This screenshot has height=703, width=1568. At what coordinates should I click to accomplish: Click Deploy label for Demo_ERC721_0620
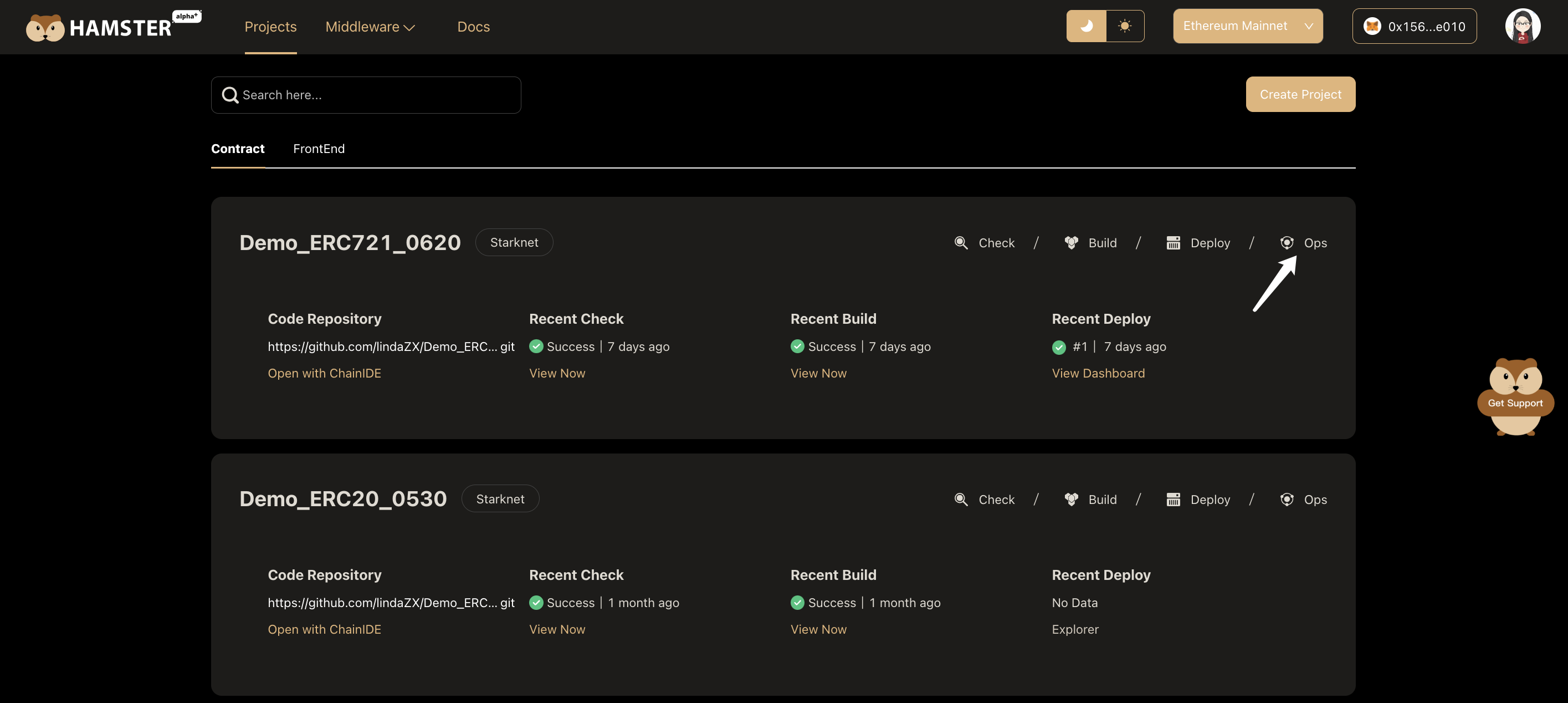tap(1210, 243)
